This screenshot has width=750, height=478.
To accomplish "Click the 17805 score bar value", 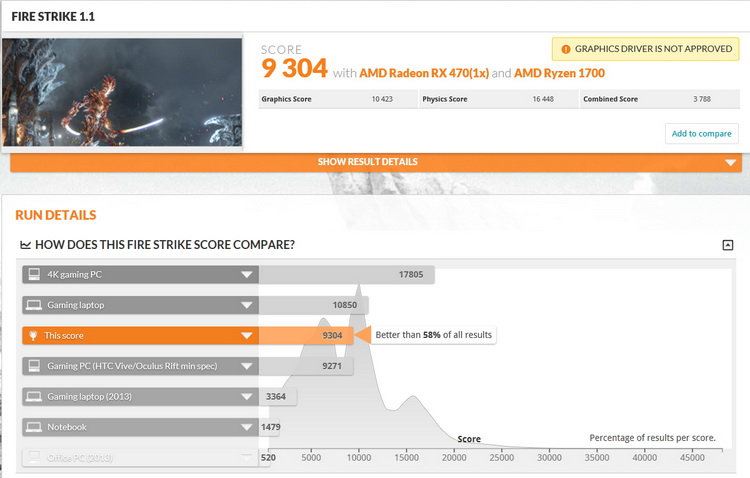I will pyautogui.click(x=411, y=275).
